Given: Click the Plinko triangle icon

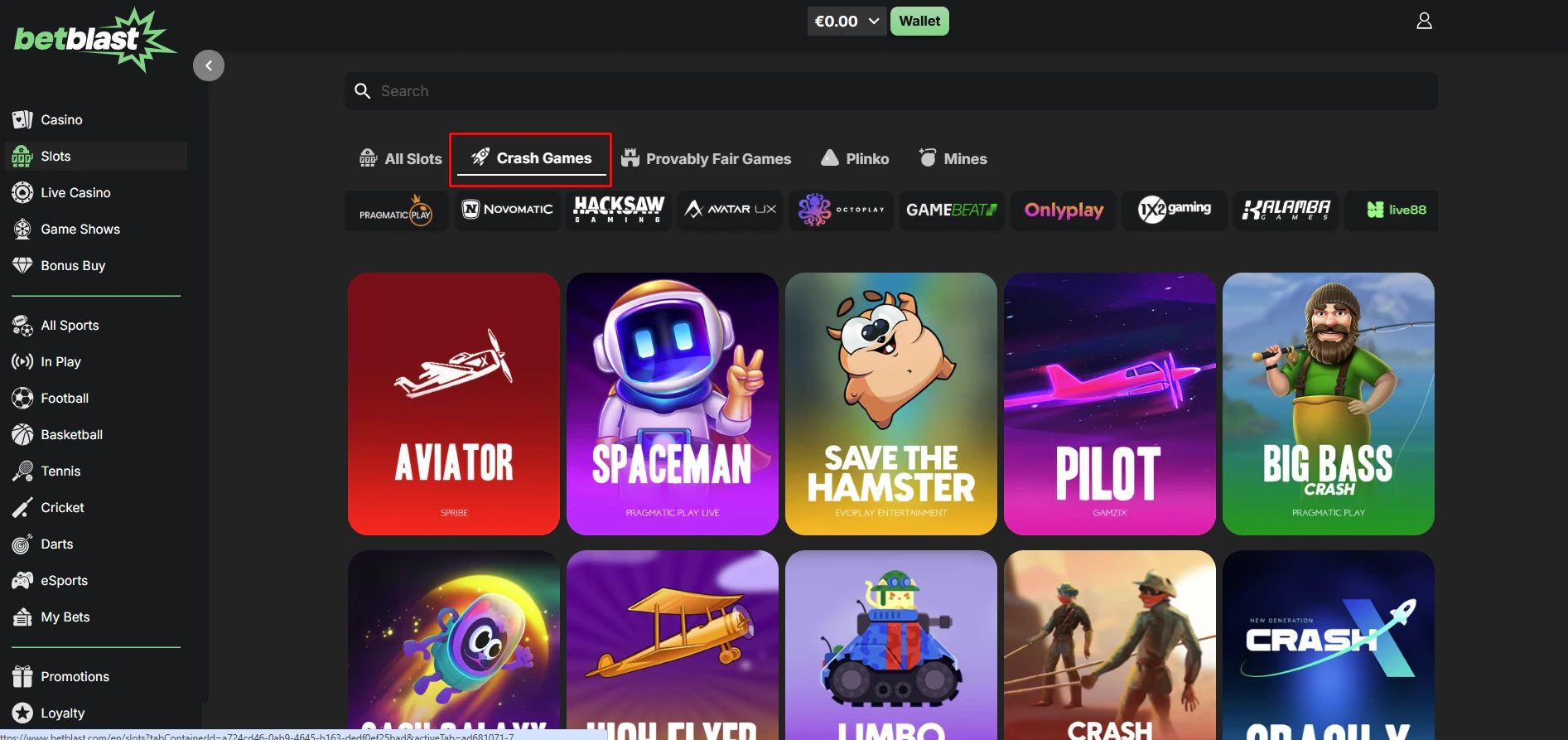Looking at the screenshot, I should pyautogui.click(x=829, y=157).
